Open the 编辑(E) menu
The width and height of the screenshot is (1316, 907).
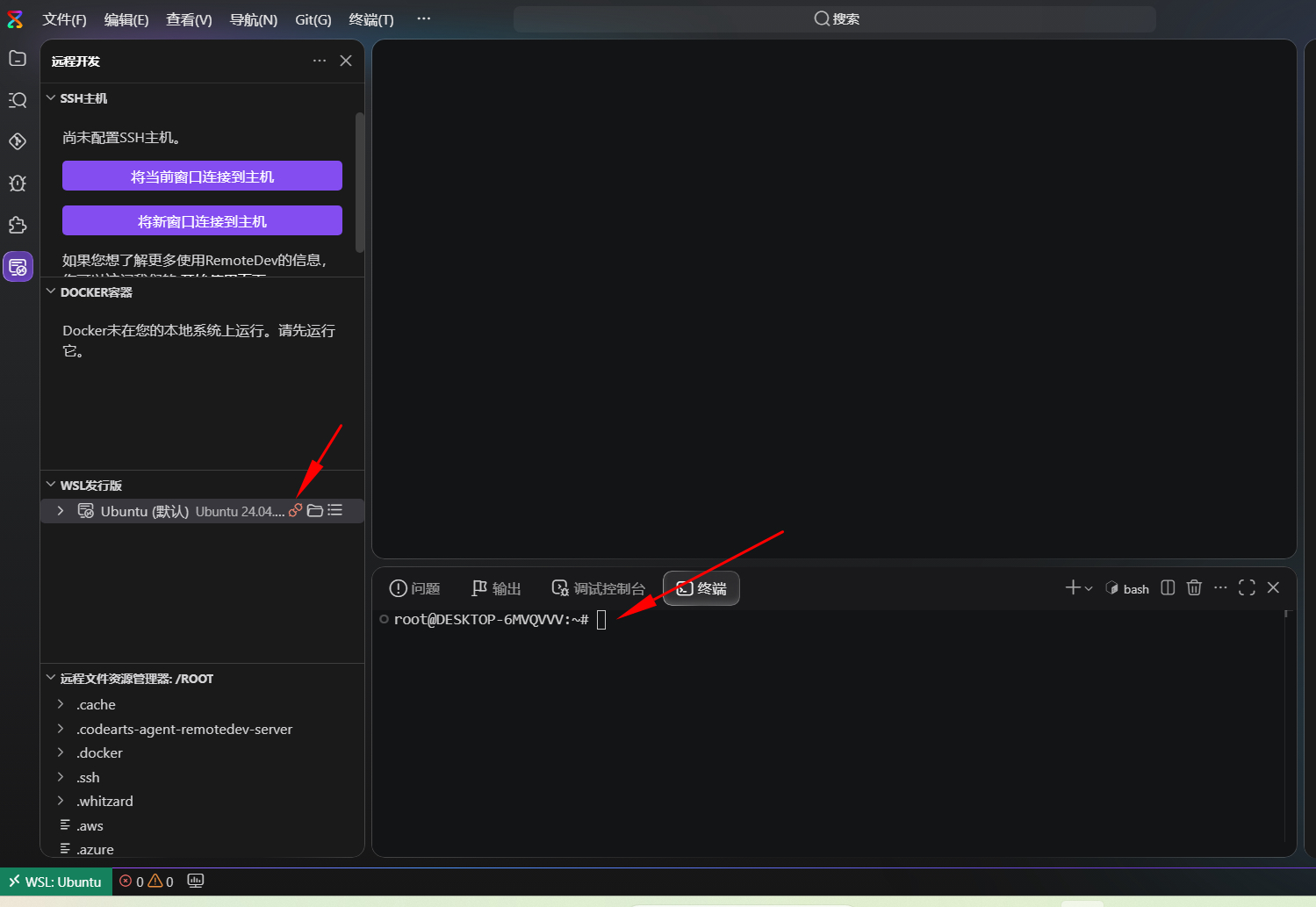click(x=126, y=19)
